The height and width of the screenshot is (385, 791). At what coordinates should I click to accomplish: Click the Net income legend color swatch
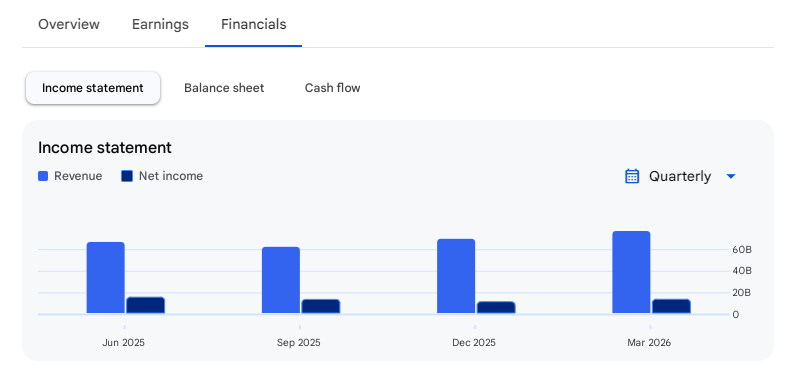[127, 176]
